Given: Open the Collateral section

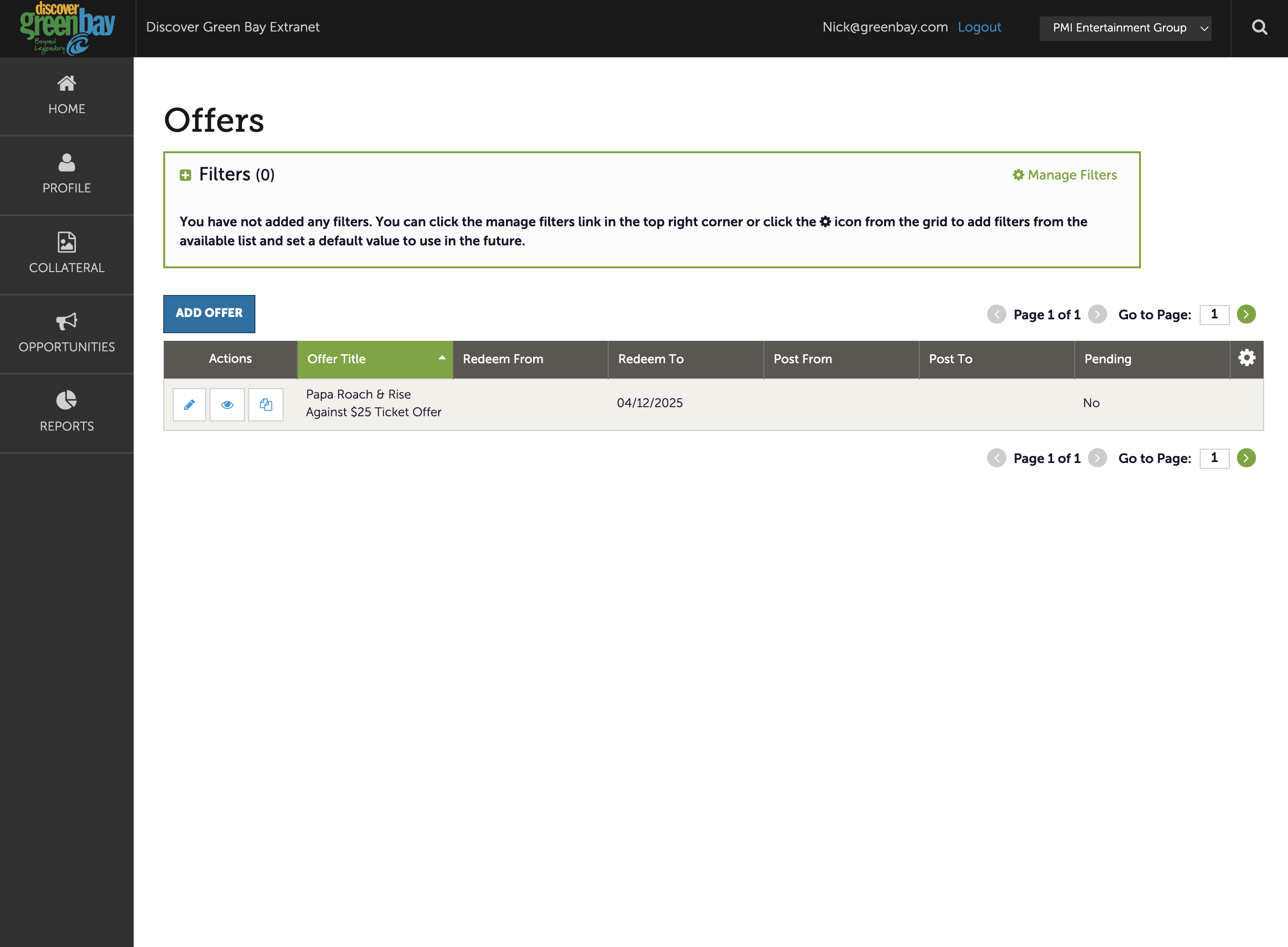Looking at the screenshot, I should point(66,254).
